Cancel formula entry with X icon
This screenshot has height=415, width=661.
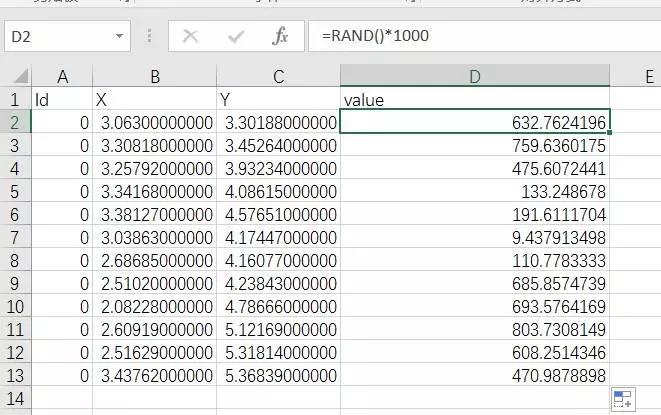[191, 36]
